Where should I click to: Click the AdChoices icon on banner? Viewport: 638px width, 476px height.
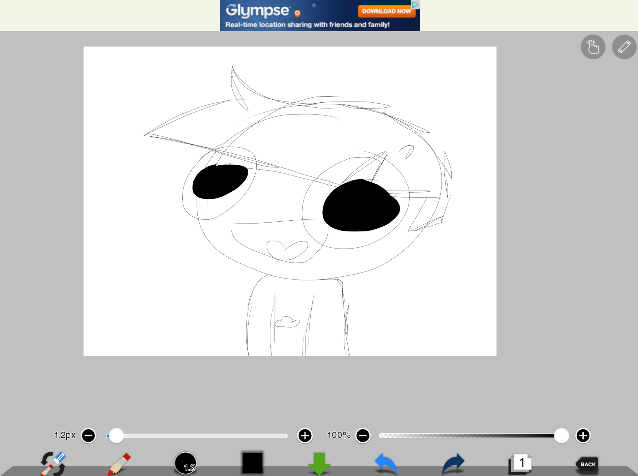415,4
